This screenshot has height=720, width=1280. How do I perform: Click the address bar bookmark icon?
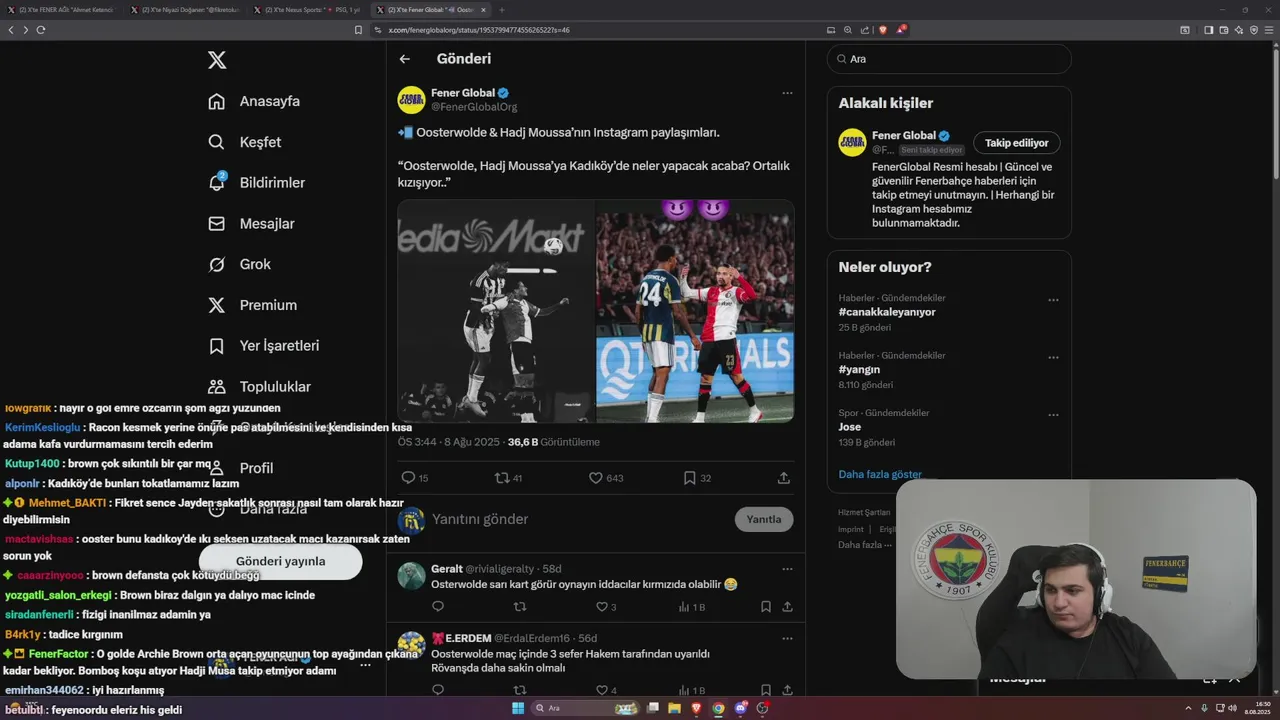click(359, 30)
